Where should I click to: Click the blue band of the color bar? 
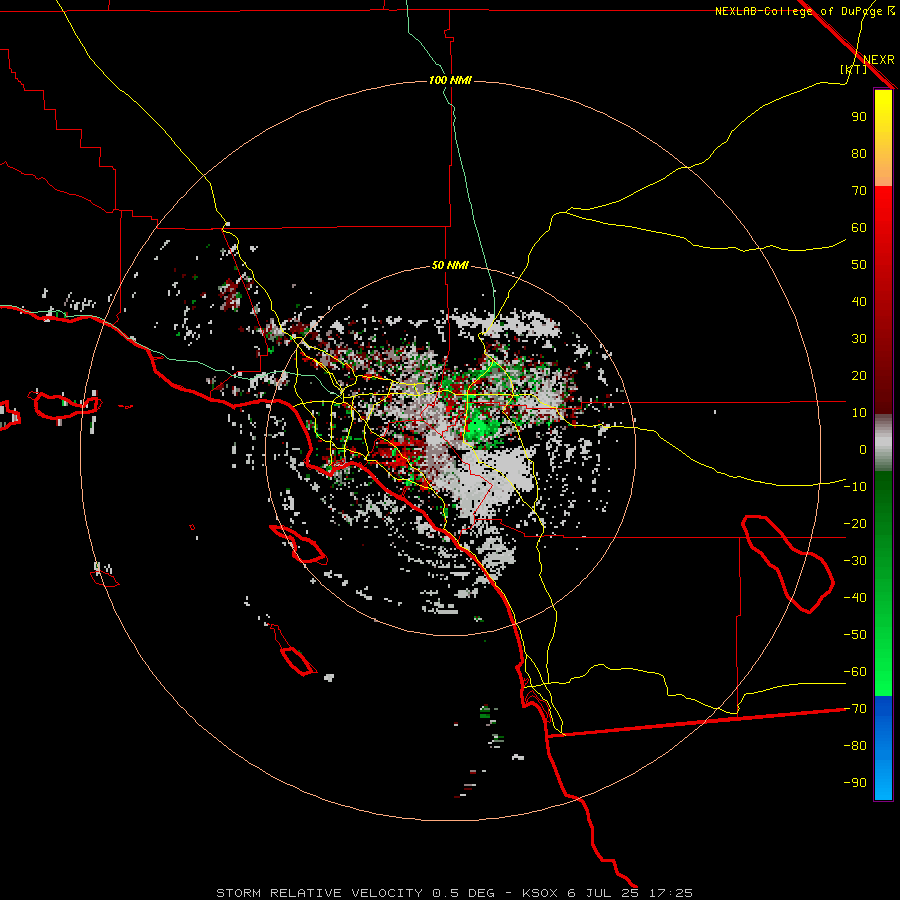coord(883,748)
